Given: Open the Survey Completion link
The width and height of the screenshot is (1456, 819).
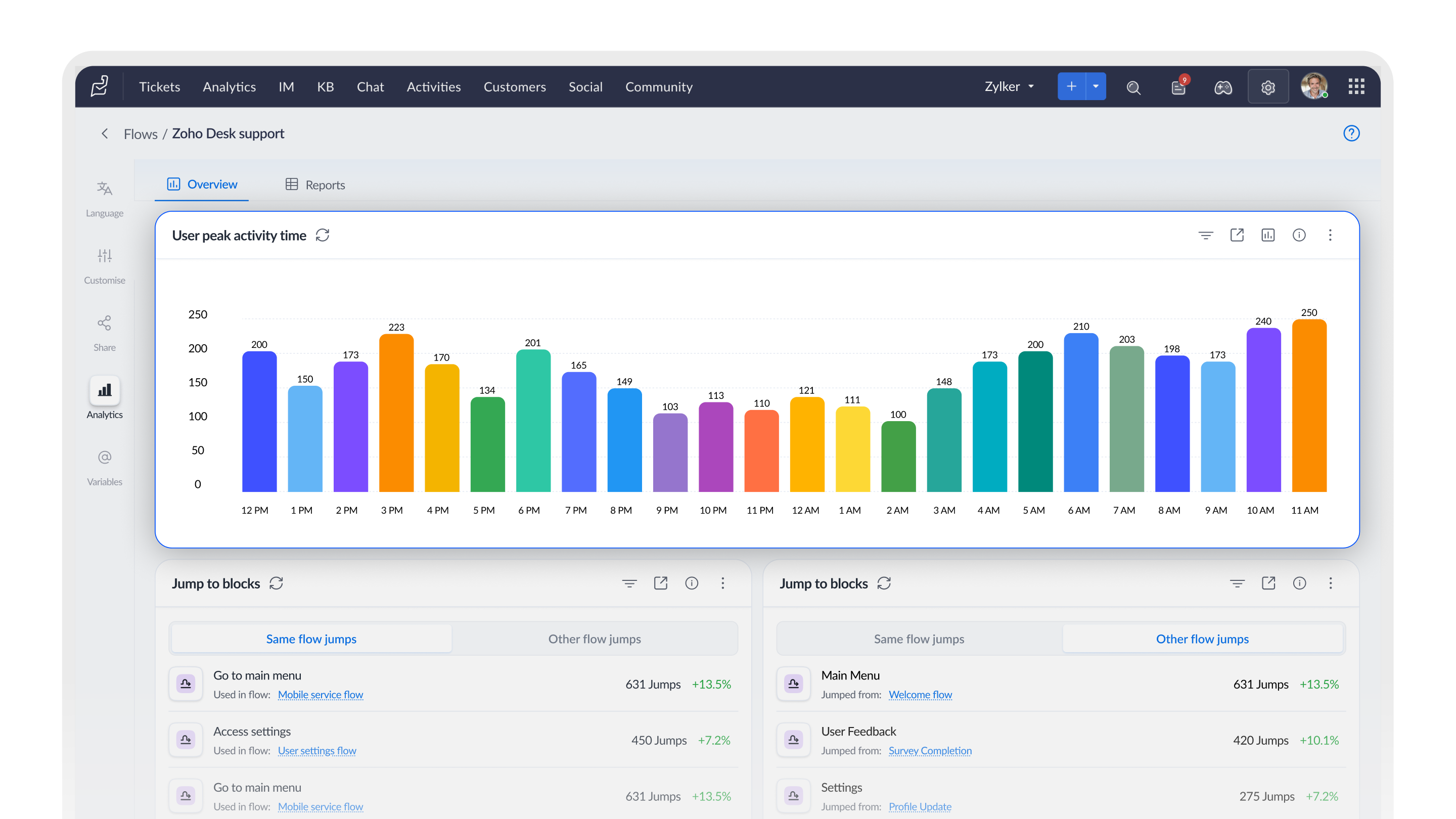Looking at the screenshot, I should click(930, 751).
